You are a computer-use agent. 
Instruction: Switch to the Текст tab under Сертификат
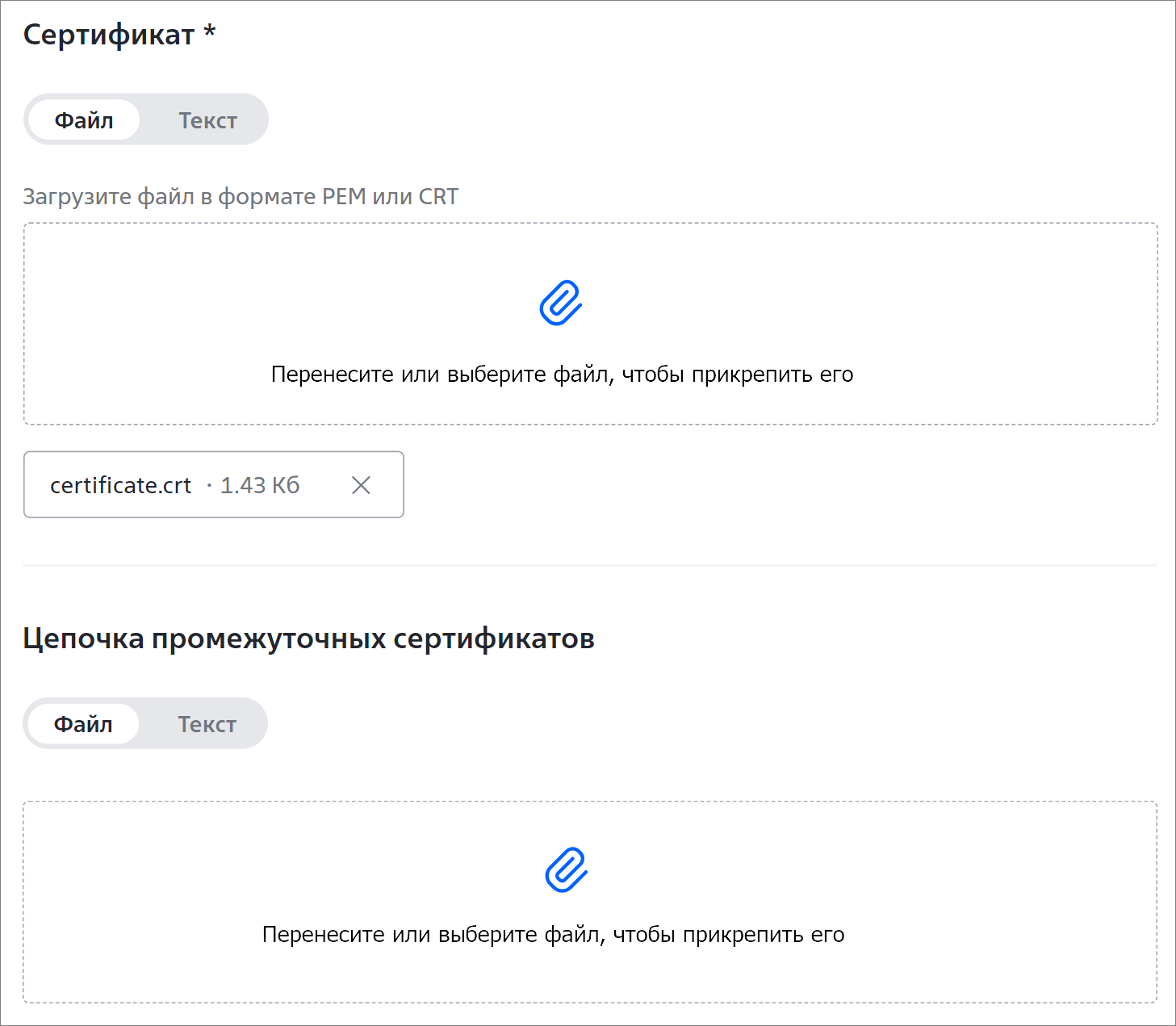pyautogui.click(x=207, y=120)
